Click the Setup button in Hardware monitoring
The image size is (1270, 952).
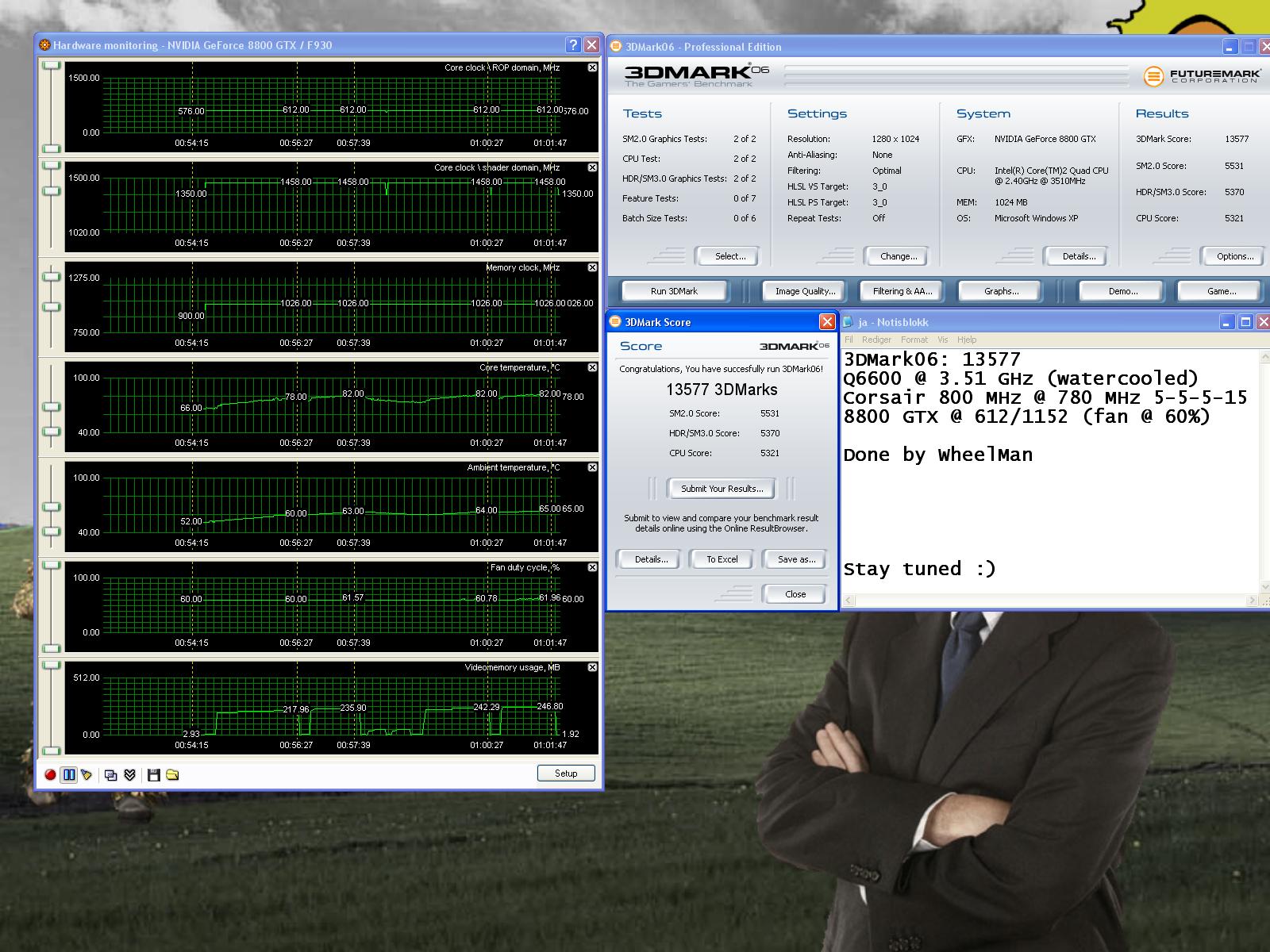coord(566,773)
